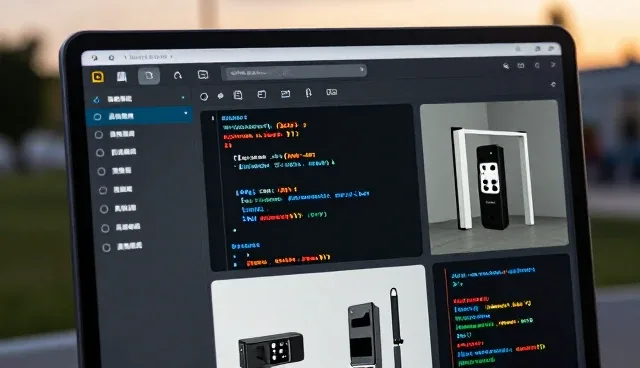Click the magnifier icon at the toolbar's right side
Image resolution: width=640 pixels, height=368 pixels.
506,66
